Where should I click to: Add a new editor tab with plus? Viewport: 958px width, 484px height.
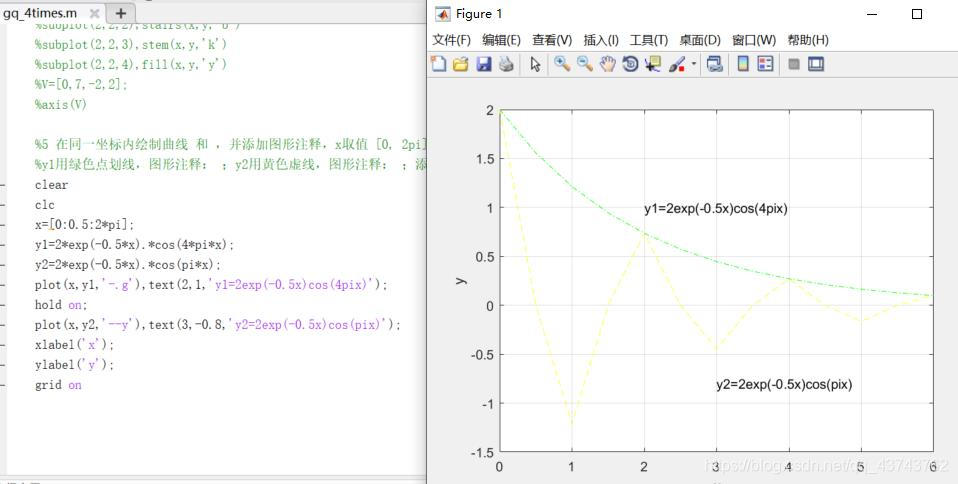(120, 13)
